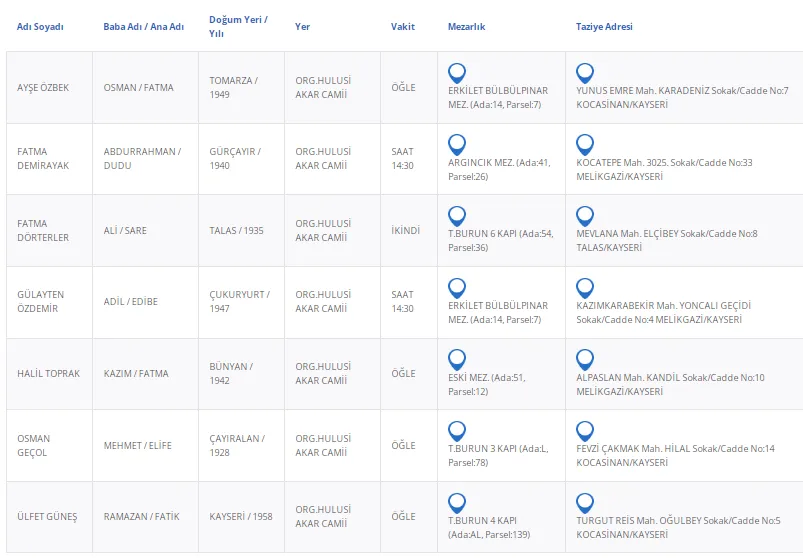Click cemetery location pin for Fatma Demirayak

pos(457,144)
